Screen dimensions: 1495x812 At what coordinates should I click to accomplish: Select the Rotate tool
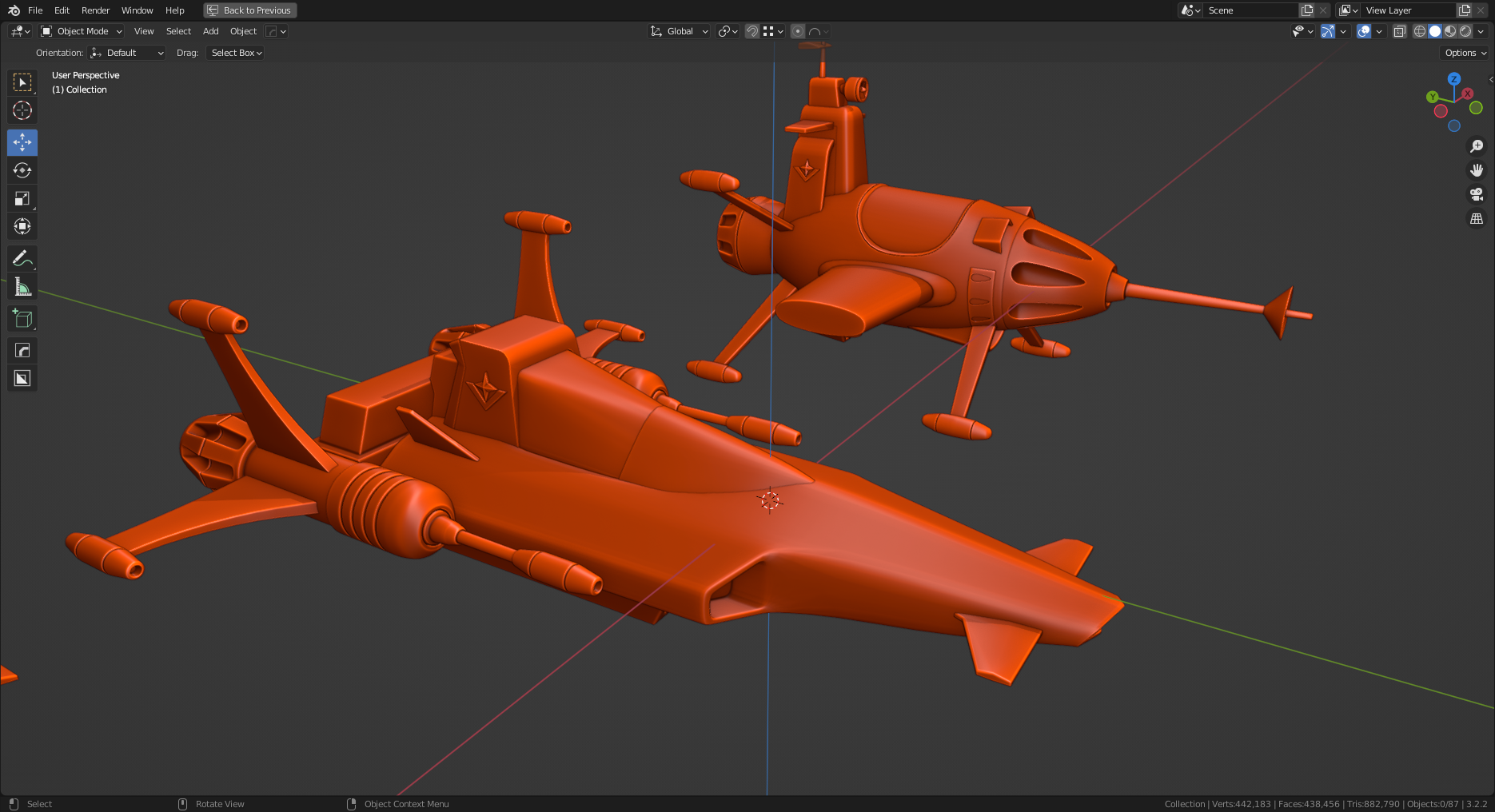22,170
